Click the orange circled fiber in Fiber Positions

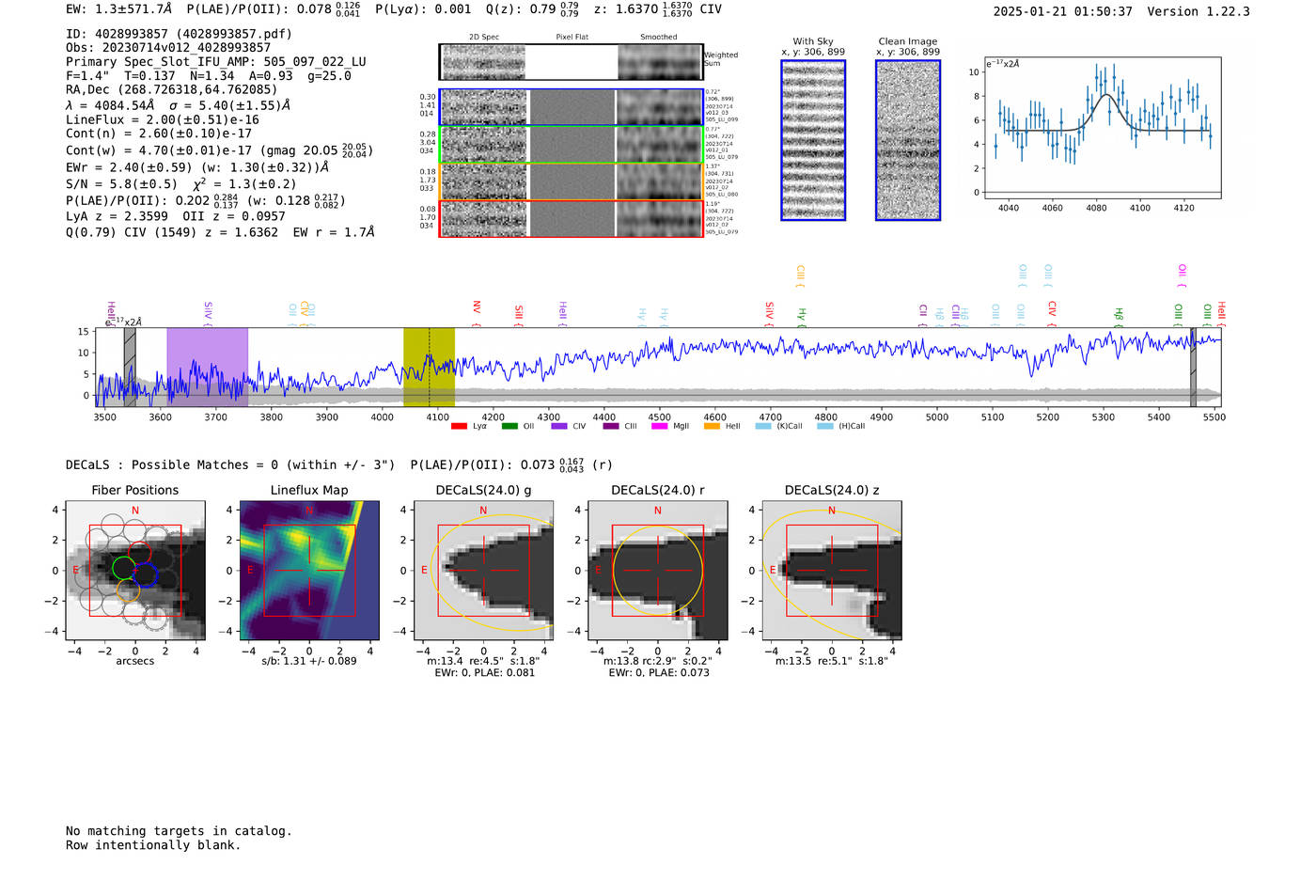coord(129,589)
